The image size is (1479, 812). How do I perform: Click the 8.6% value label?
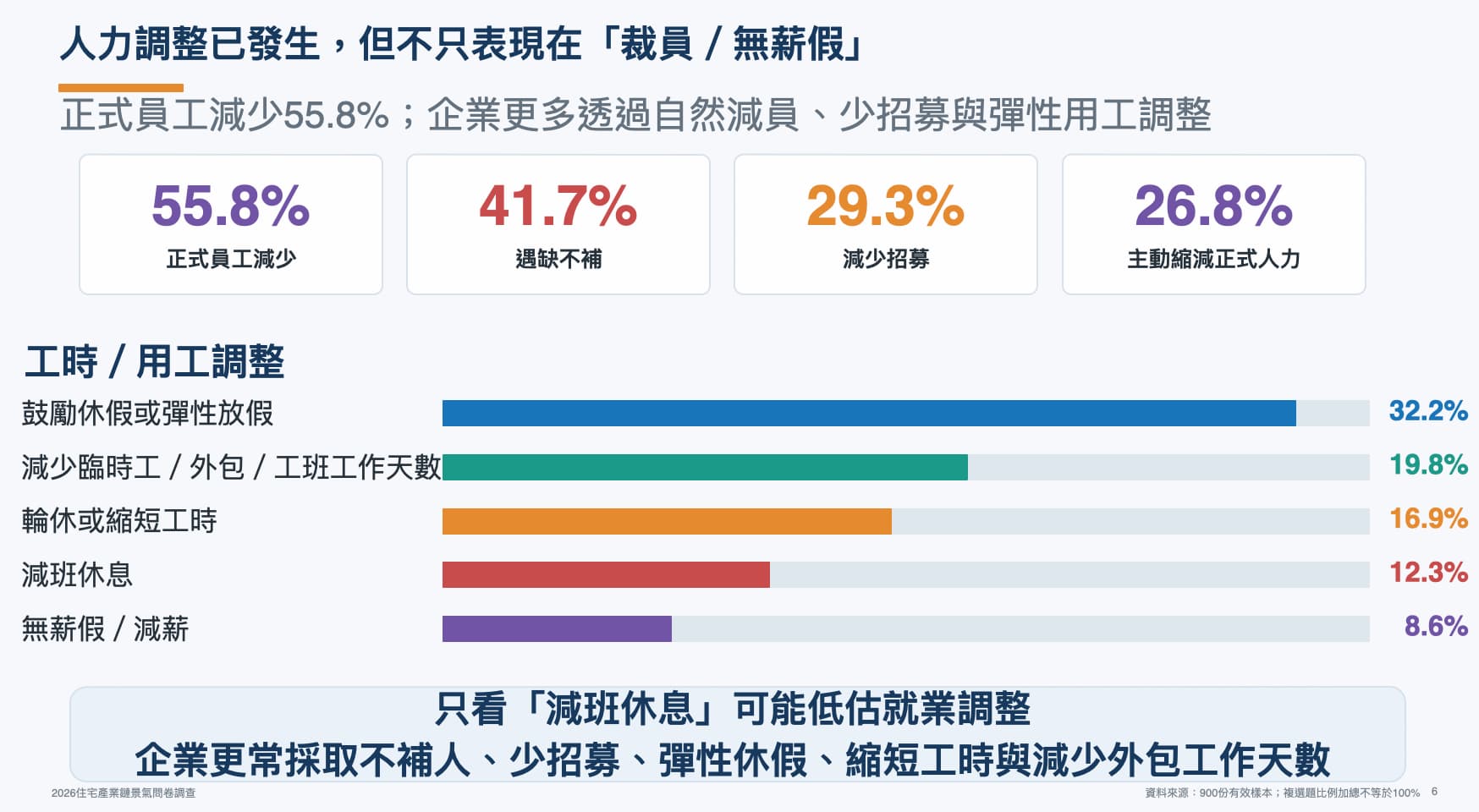1436,626
